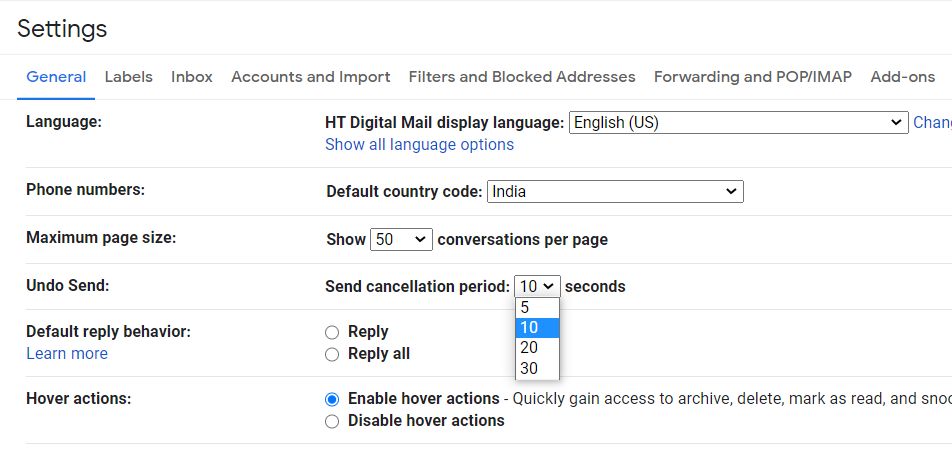Select the highlighted 10 seconds option
Viewport: 952px width, 458px height.
tap(537, 328)
